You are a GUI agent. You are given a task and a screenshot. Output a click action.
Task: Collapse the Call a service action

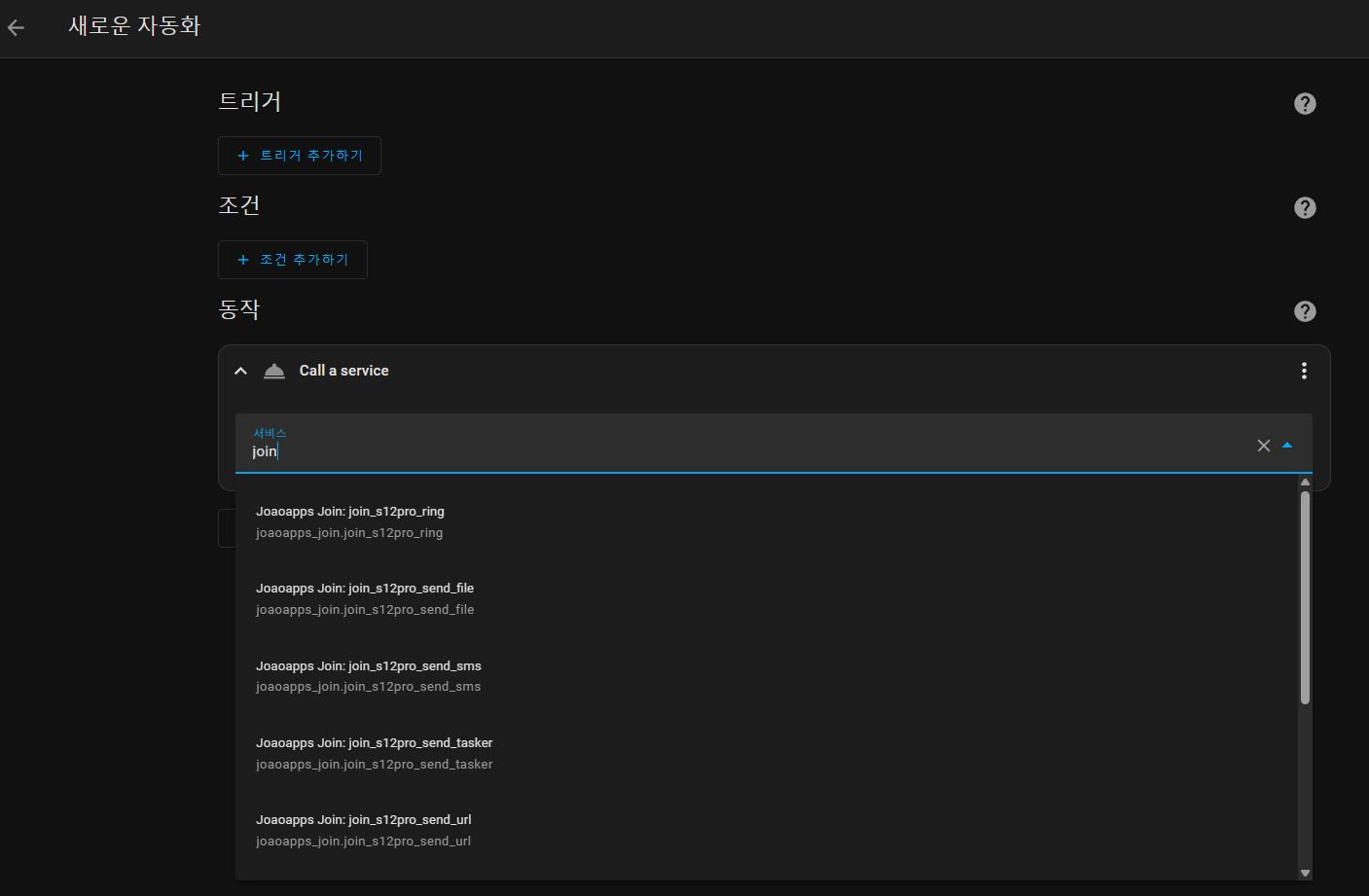(241, 371)
